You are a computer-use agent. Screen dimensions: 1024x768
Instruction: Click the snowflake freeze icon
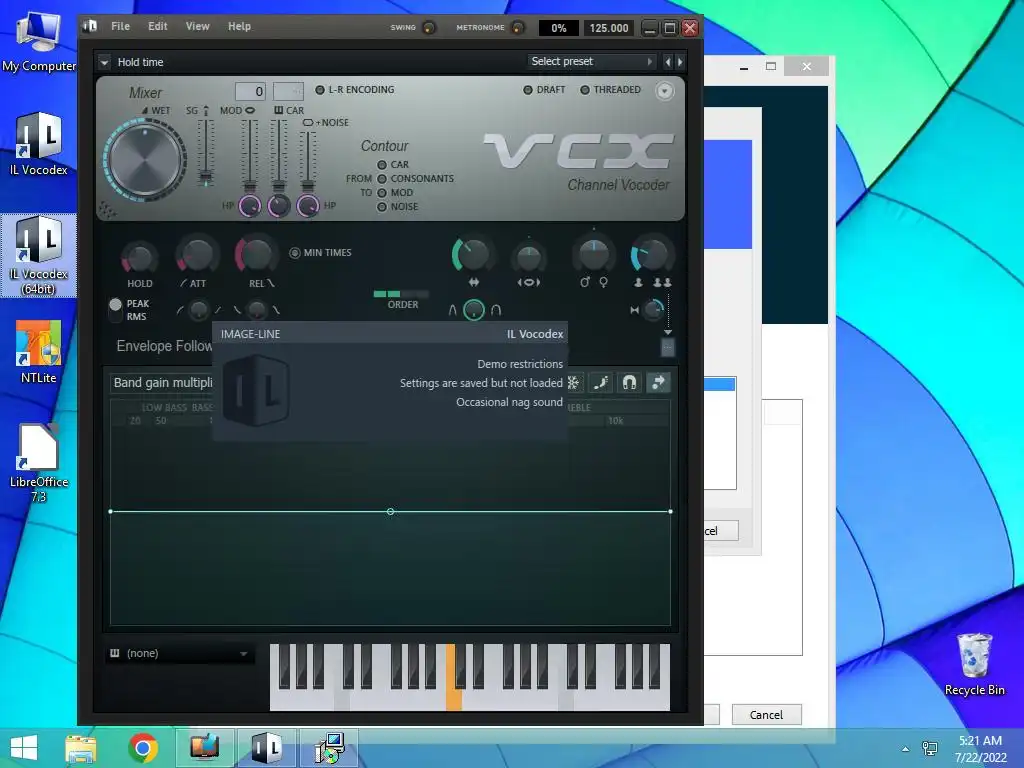(573, 383)
